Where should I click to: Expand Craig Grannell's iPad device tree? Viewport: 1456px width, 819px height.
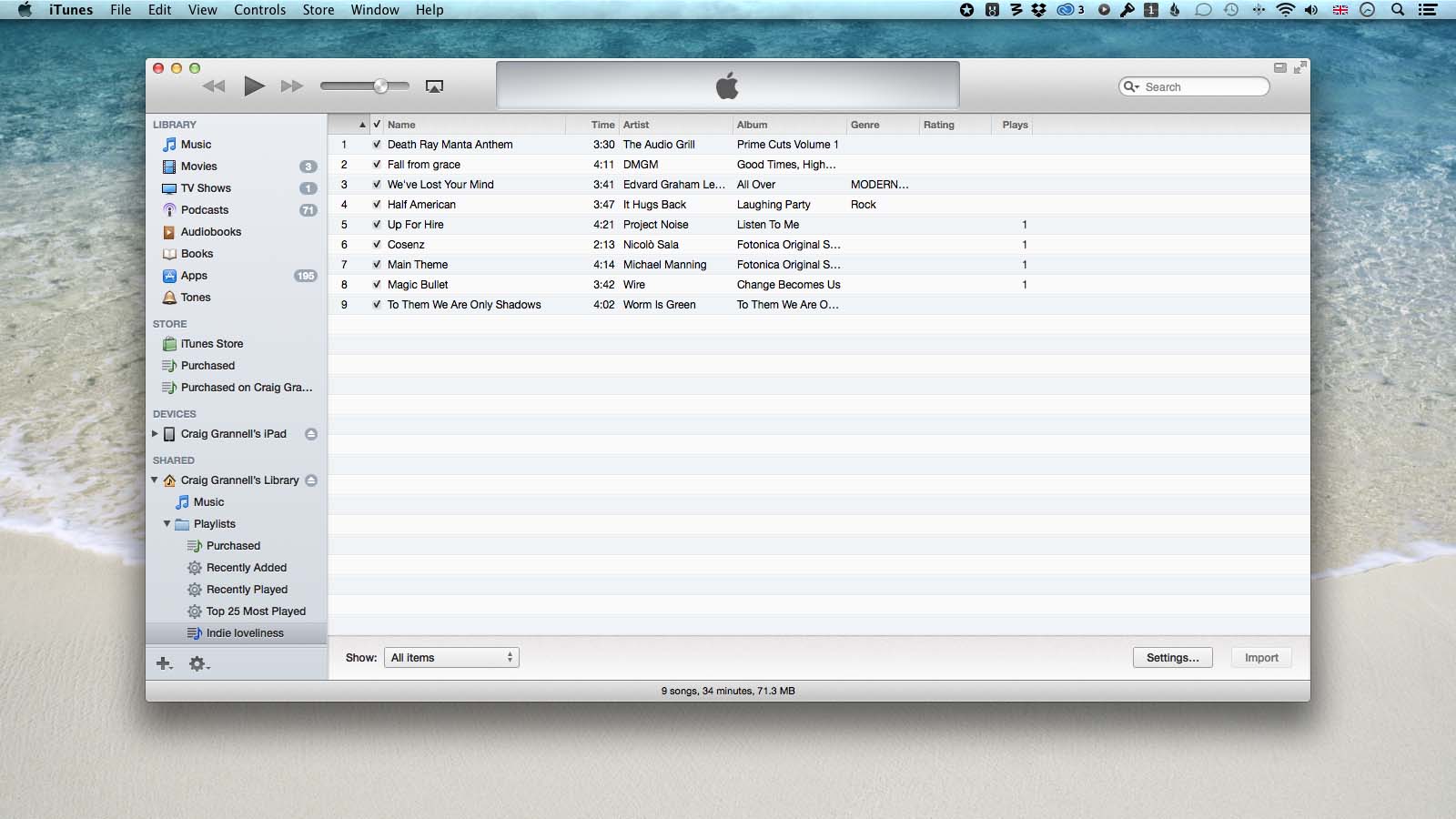click(155, 434)
